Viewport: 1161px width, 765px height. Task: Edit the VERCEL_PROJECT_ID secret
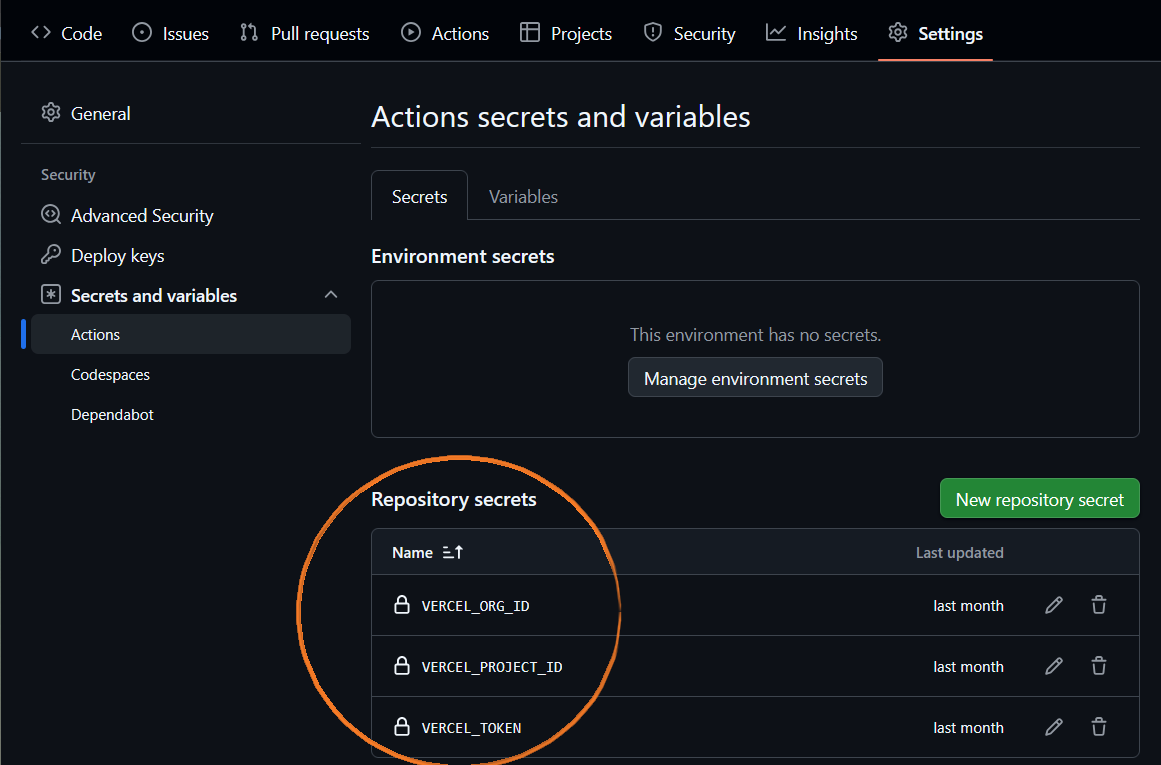point(1054,666)
